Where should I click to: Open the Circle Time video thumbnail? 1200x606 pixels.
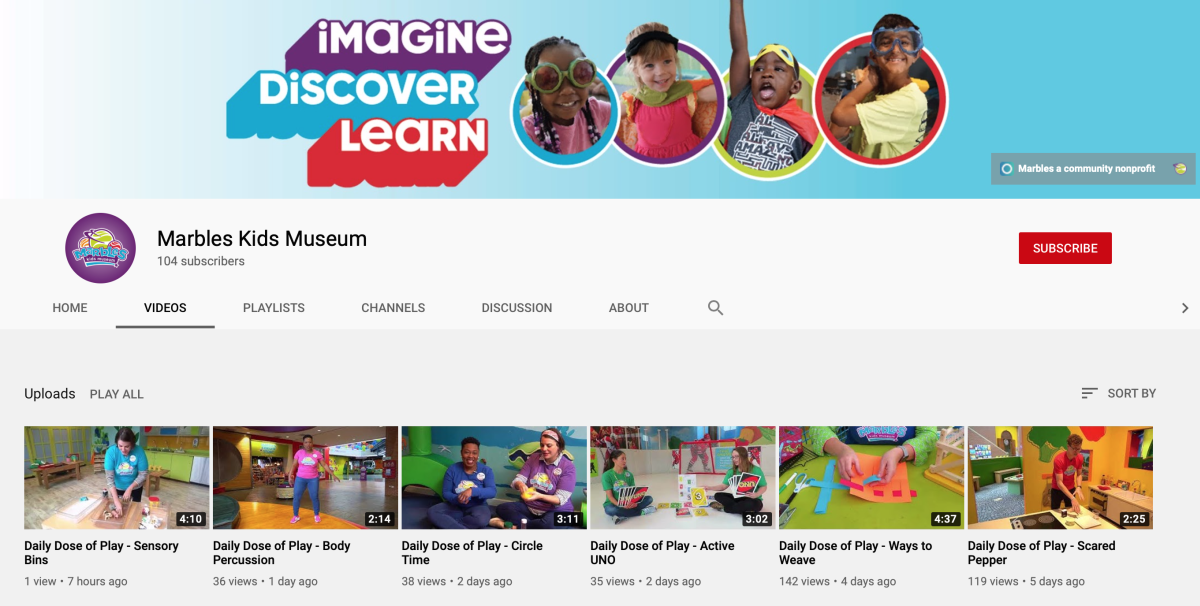(x=494, y=478)
